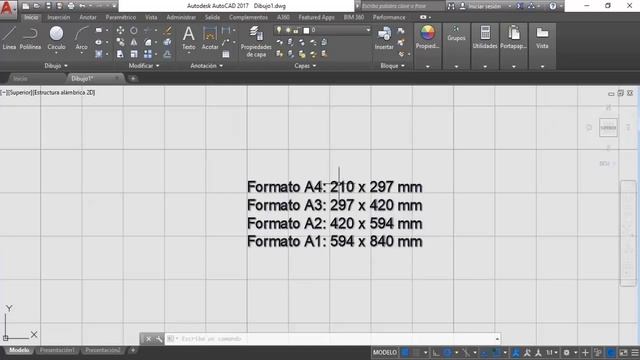Activate the Move (Desplazar) tool
This screenshot has width=640, height=360.
[120, 30]
